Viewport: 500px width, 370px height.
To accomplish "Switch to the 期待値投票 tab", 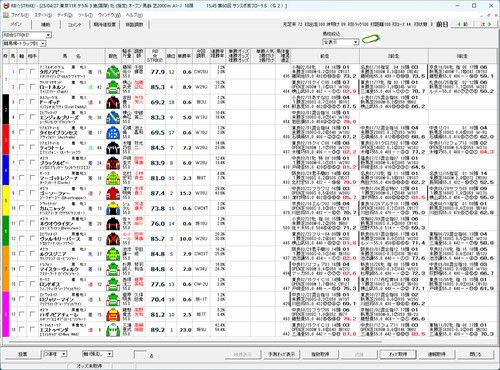I will pos(105,24).
